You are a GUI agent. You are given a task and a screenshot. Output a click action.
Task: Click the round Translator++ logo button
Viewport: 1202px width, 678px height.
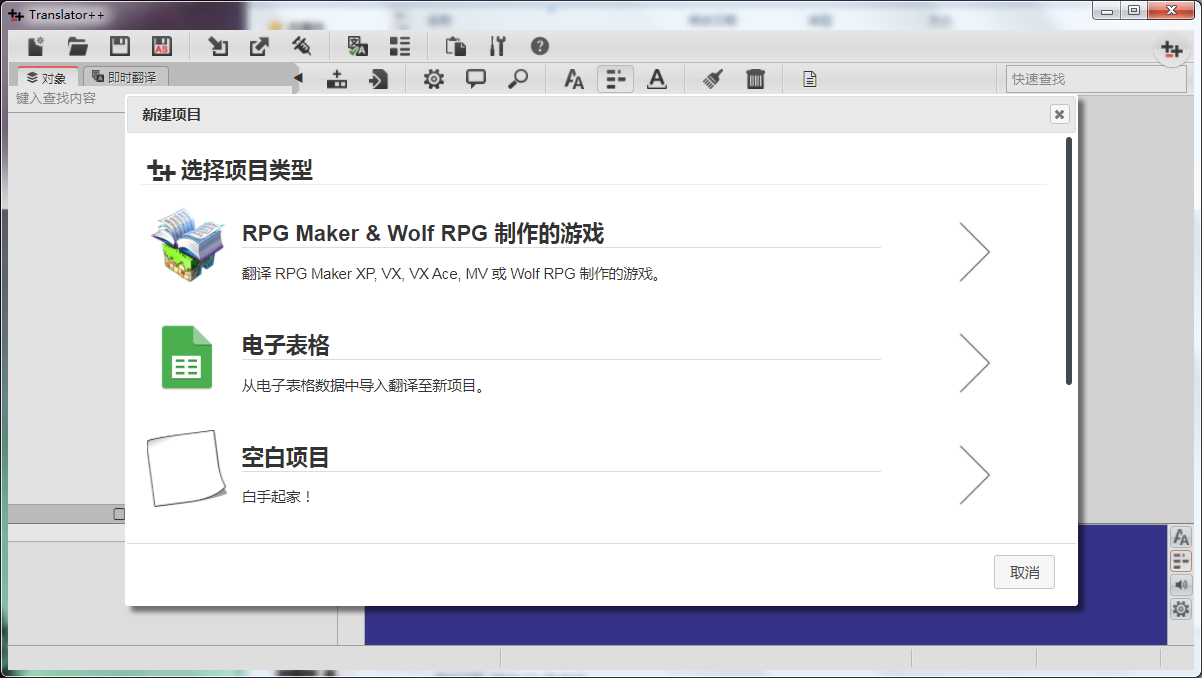tap(1172, 50)
